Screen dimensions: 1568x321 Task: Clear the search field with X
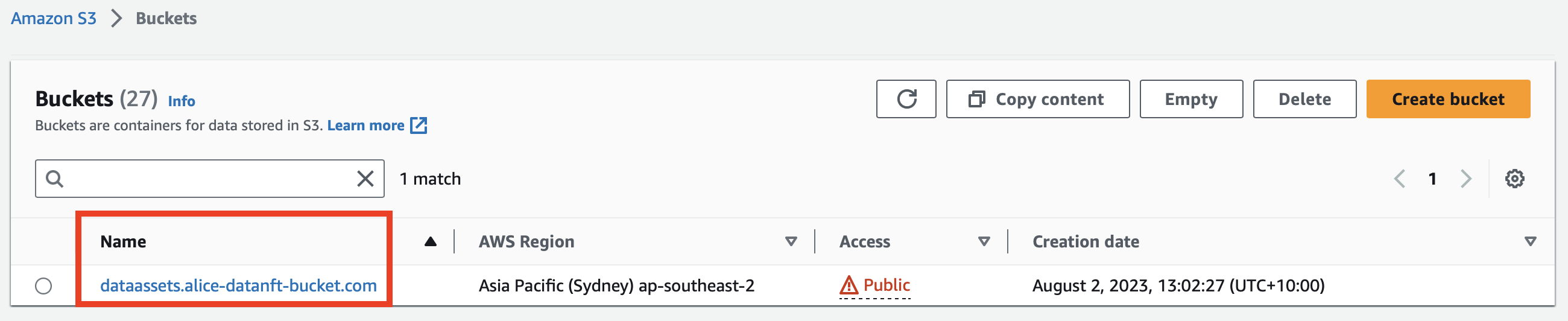(365, 179)
